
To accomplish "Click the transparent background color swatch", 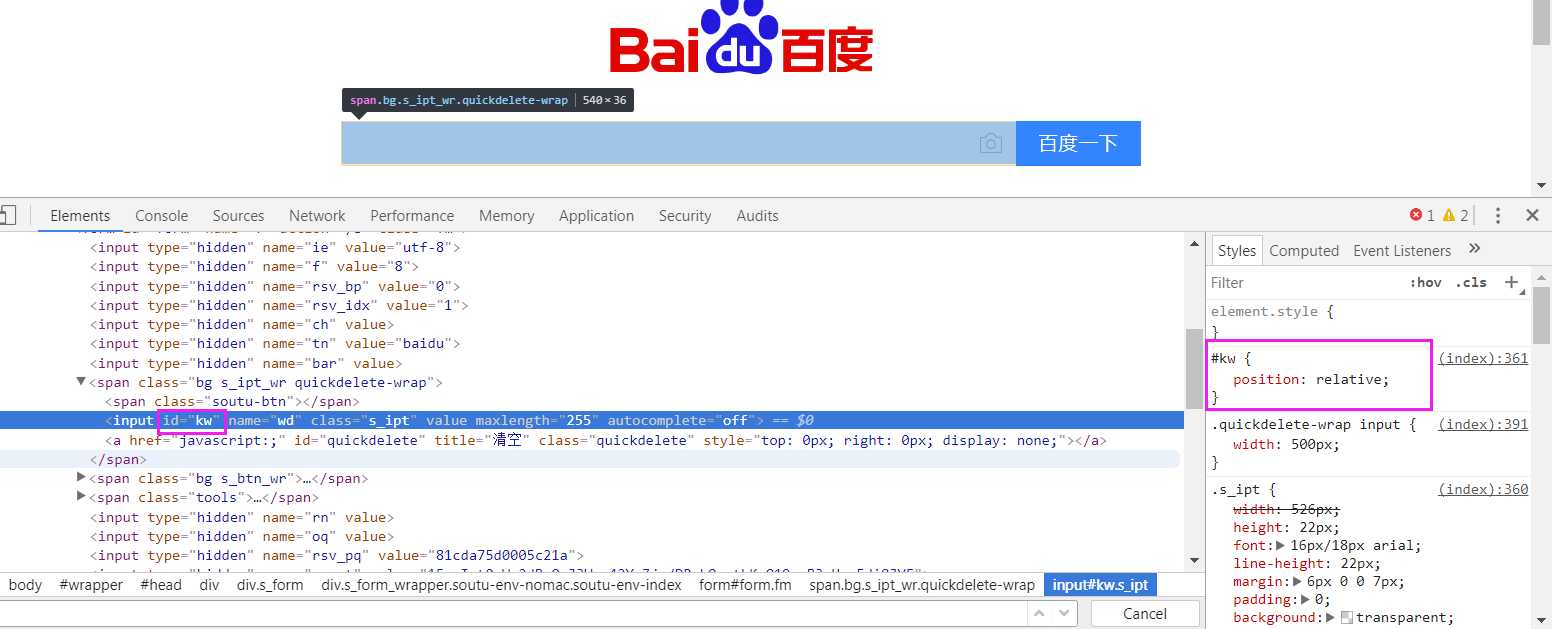I will 1347,618.
